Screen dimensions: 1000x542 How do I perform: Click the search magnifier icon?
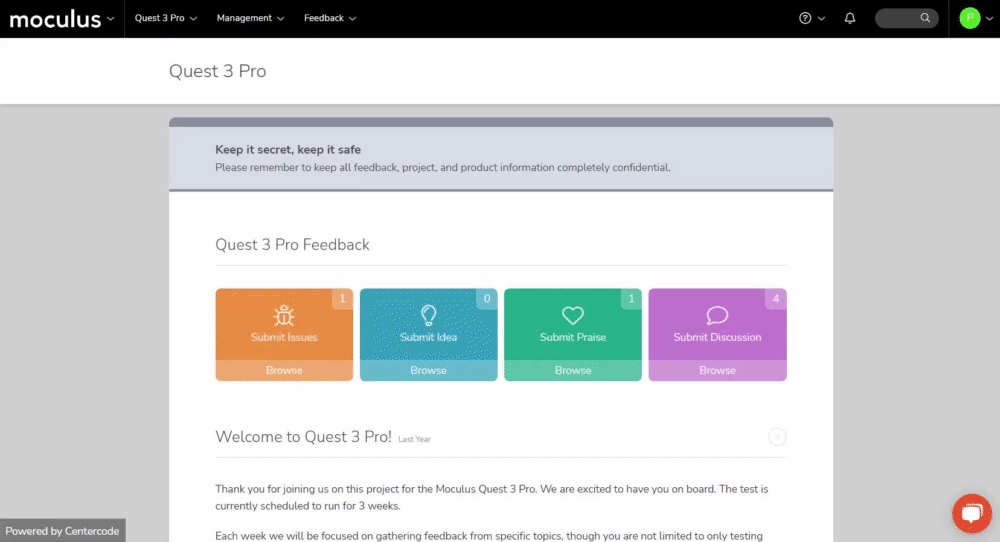coord(925,18)
